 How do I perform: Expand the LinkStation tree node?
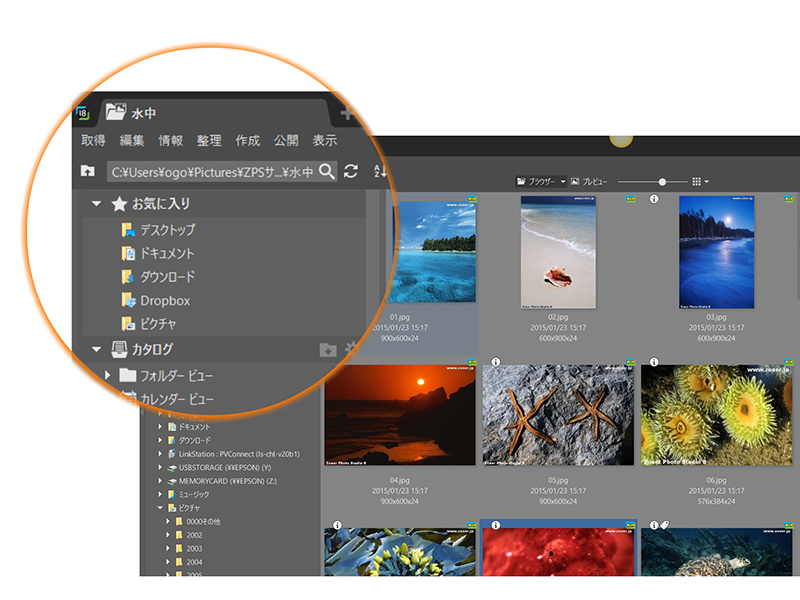(x=160, y=454)
